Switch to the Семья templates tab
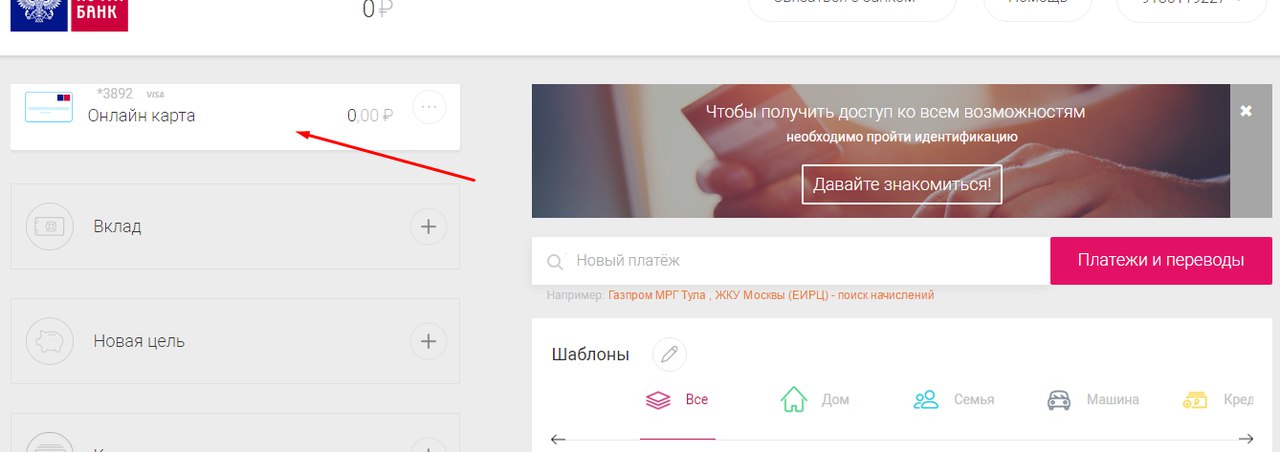Screen dimensions: 1280x452 [954, 400]
